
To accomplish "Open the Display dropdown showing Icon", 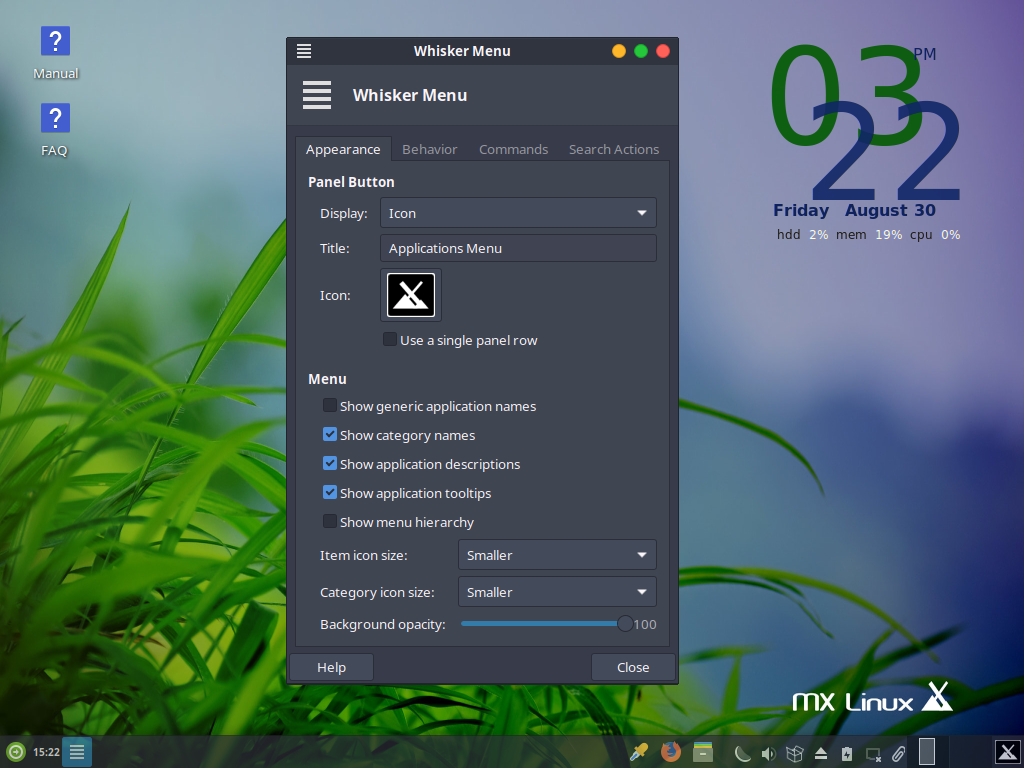I will (x=519, y=213).
